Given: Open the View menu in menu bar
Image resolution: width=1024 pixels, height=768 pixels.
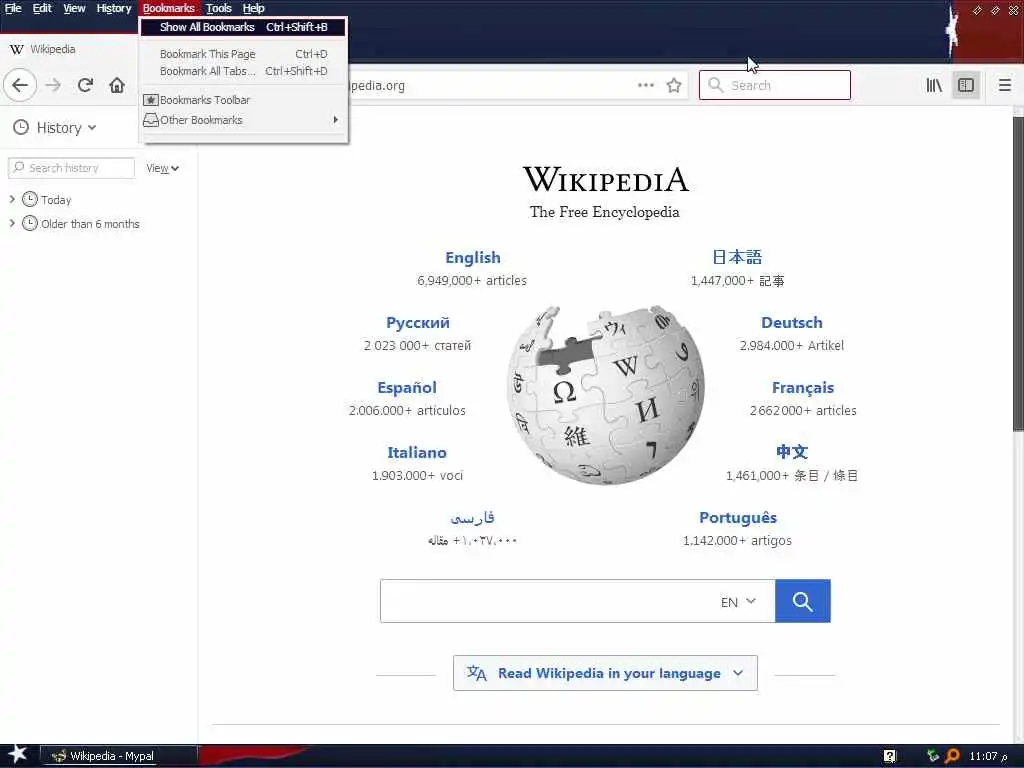Looking at the screenshot, I should pos(74,8).
